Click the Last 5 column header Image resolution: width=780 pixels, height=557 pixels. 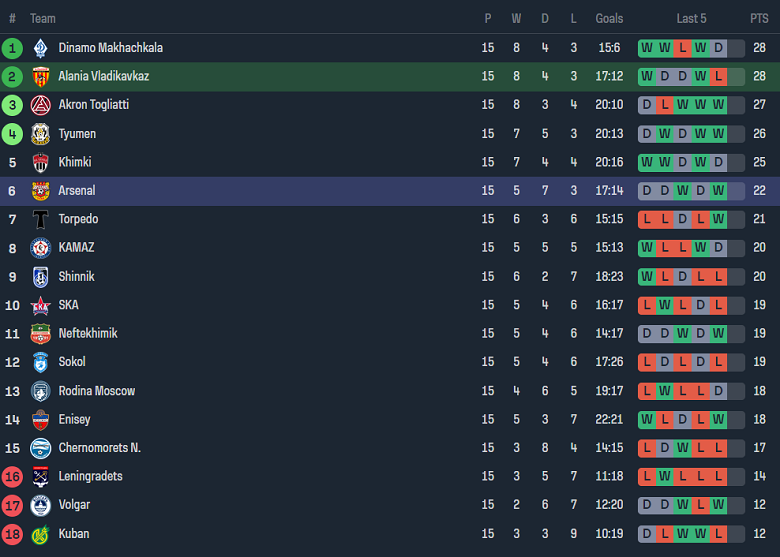[691, 18]
